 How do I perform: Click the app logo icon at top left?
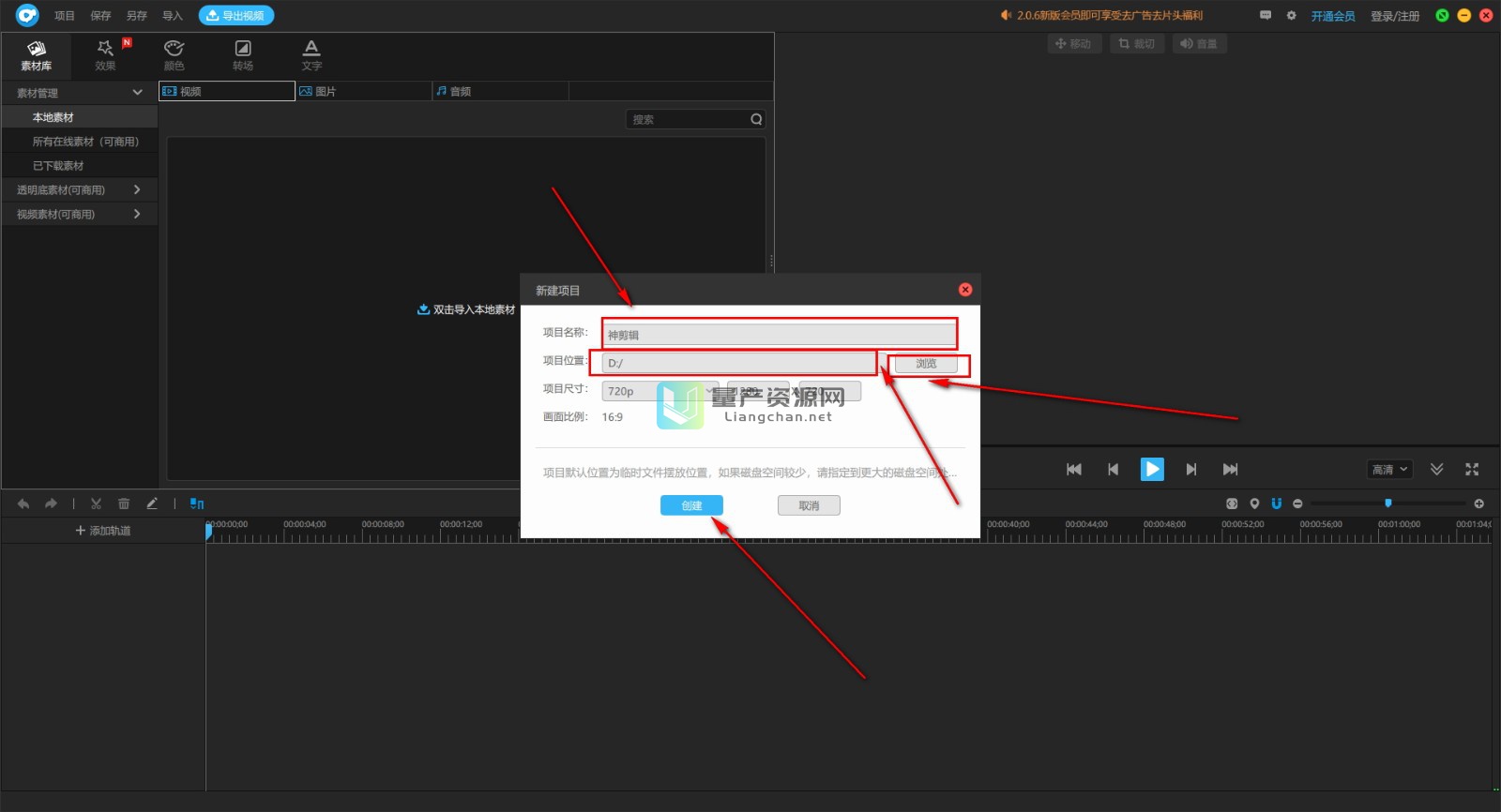click(27, 15)
